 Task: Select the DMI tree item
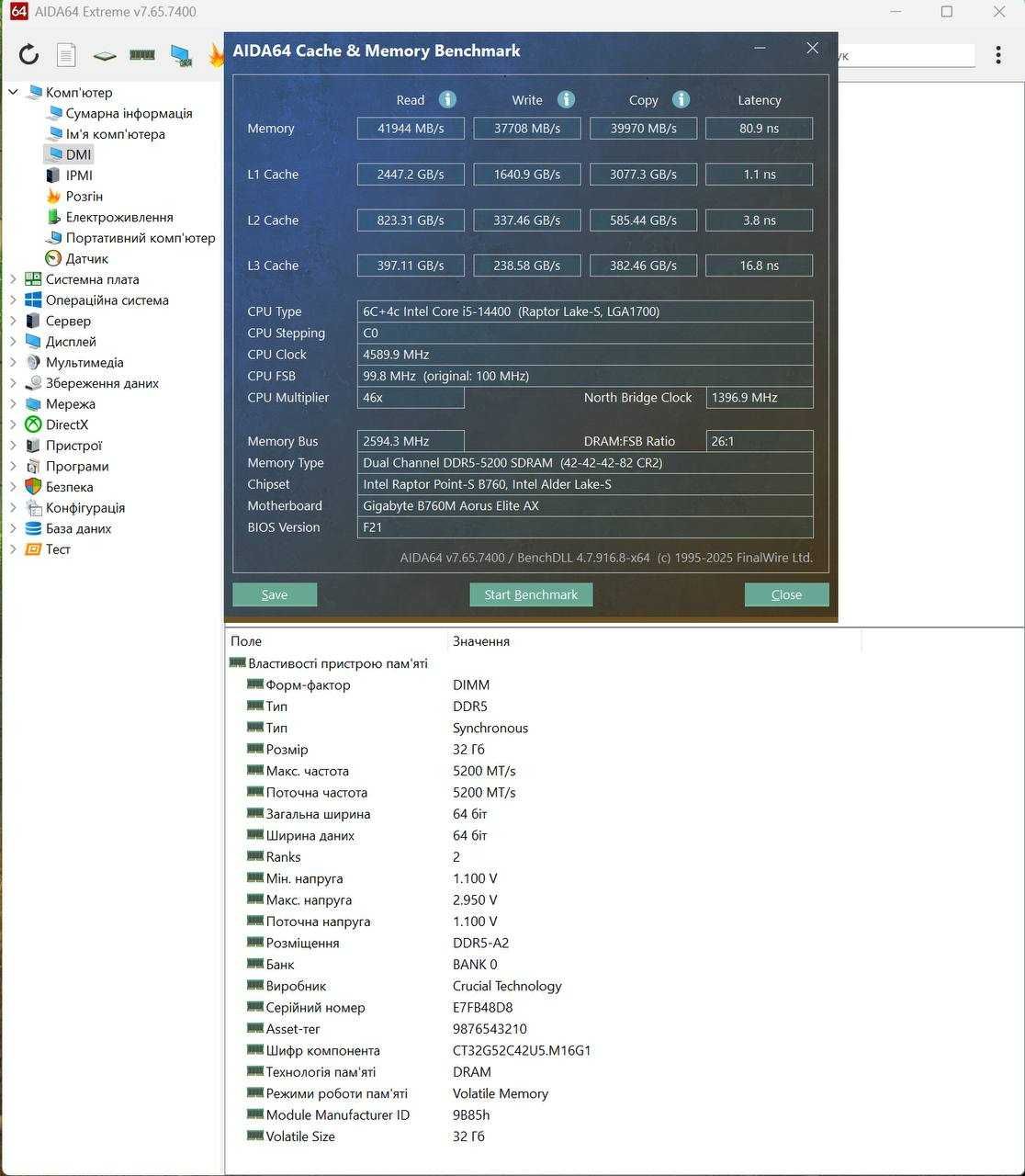pyautogui.click(x=78, y=154)
